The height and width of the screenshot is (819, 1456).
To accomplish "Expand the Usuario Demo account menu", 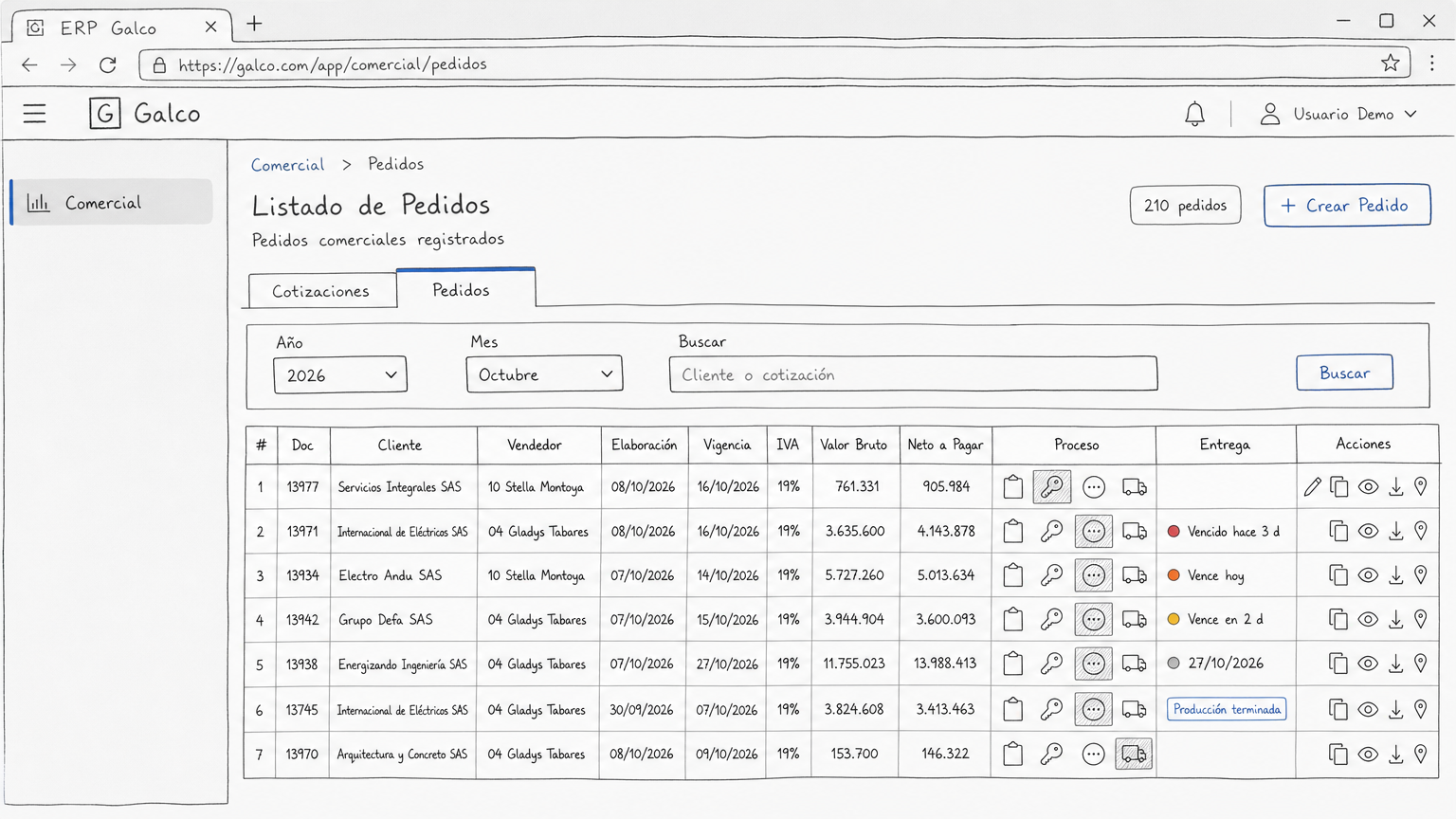I will (1338, 114).
